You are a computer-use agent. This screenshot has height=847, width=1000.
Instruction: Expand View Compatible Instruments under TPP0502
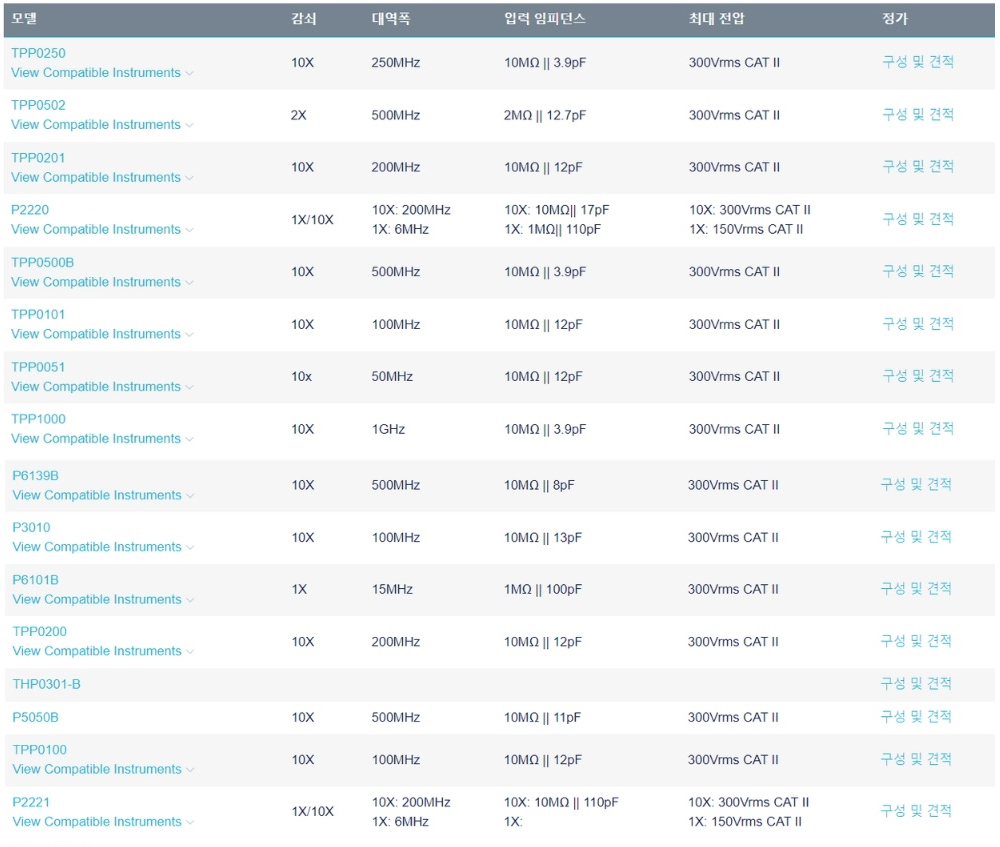click(x=102, y=125)
